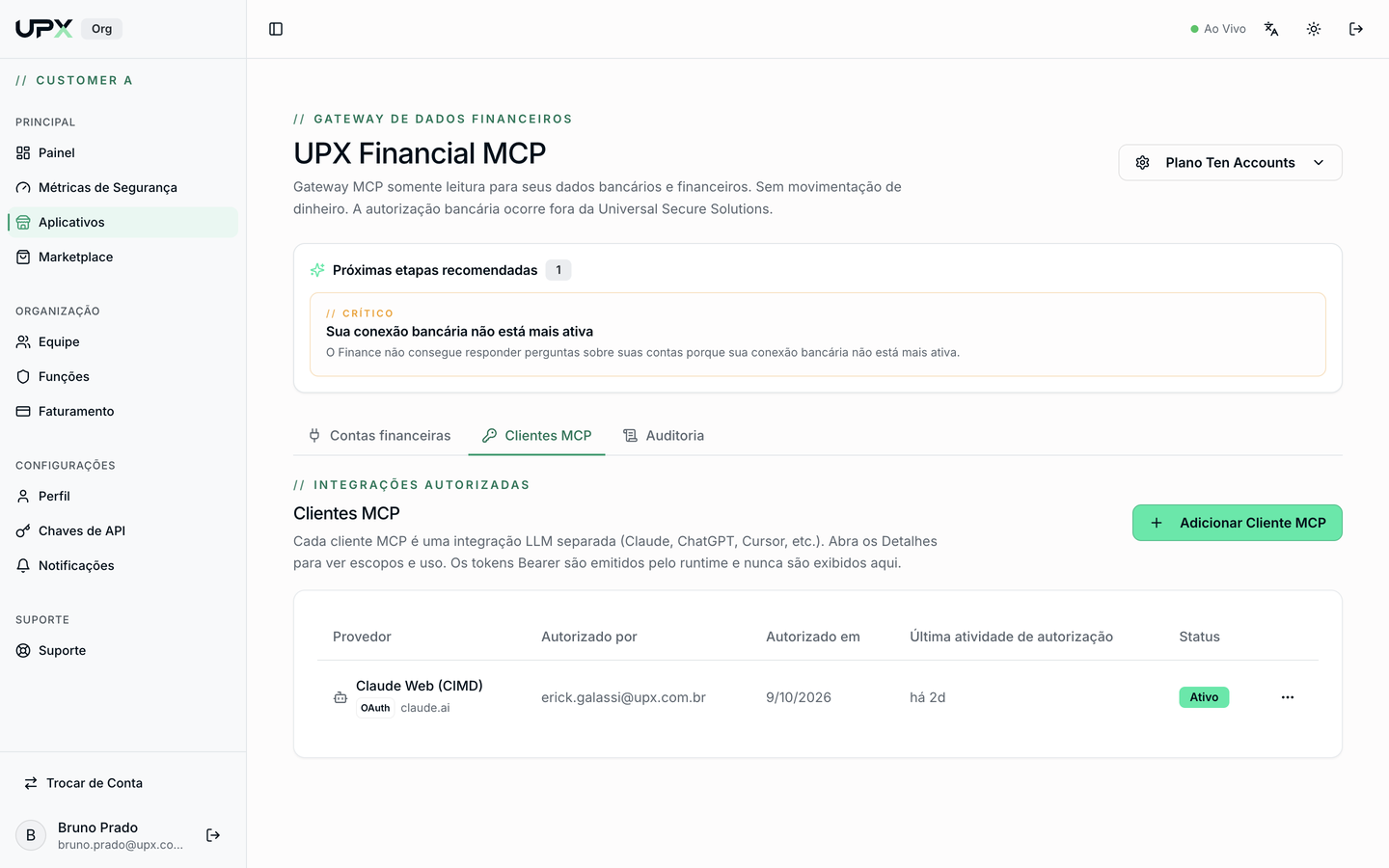Open the language translation icon

click(1271, 29)
